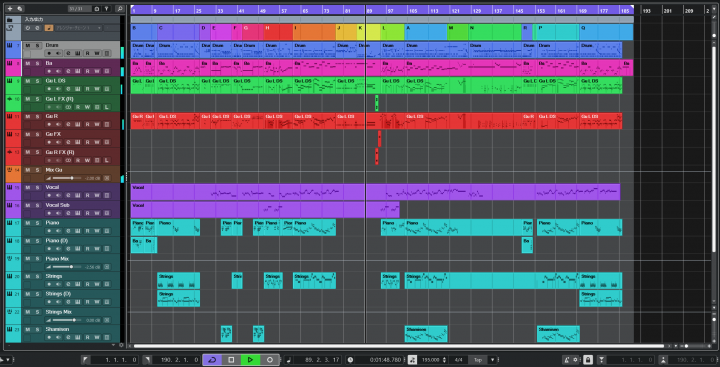The height and width of the screenshot is (367, 720).
Task: Click the green Play button
Action: 250,360
